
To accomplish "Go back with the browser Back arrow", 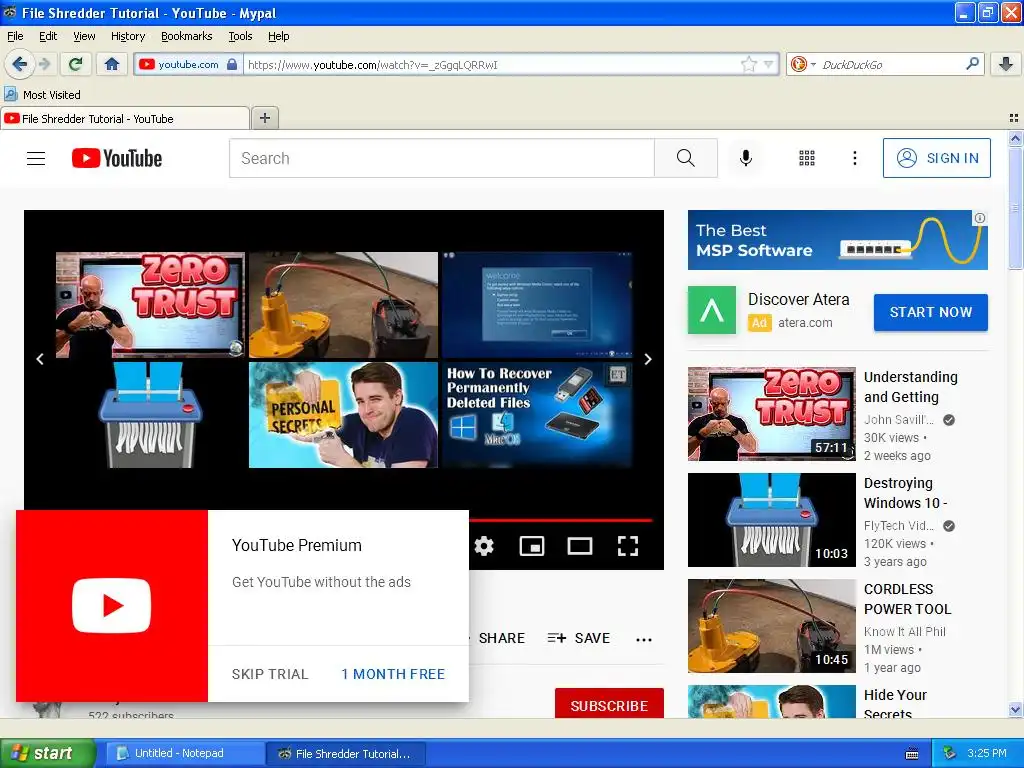I will (18, 64).
